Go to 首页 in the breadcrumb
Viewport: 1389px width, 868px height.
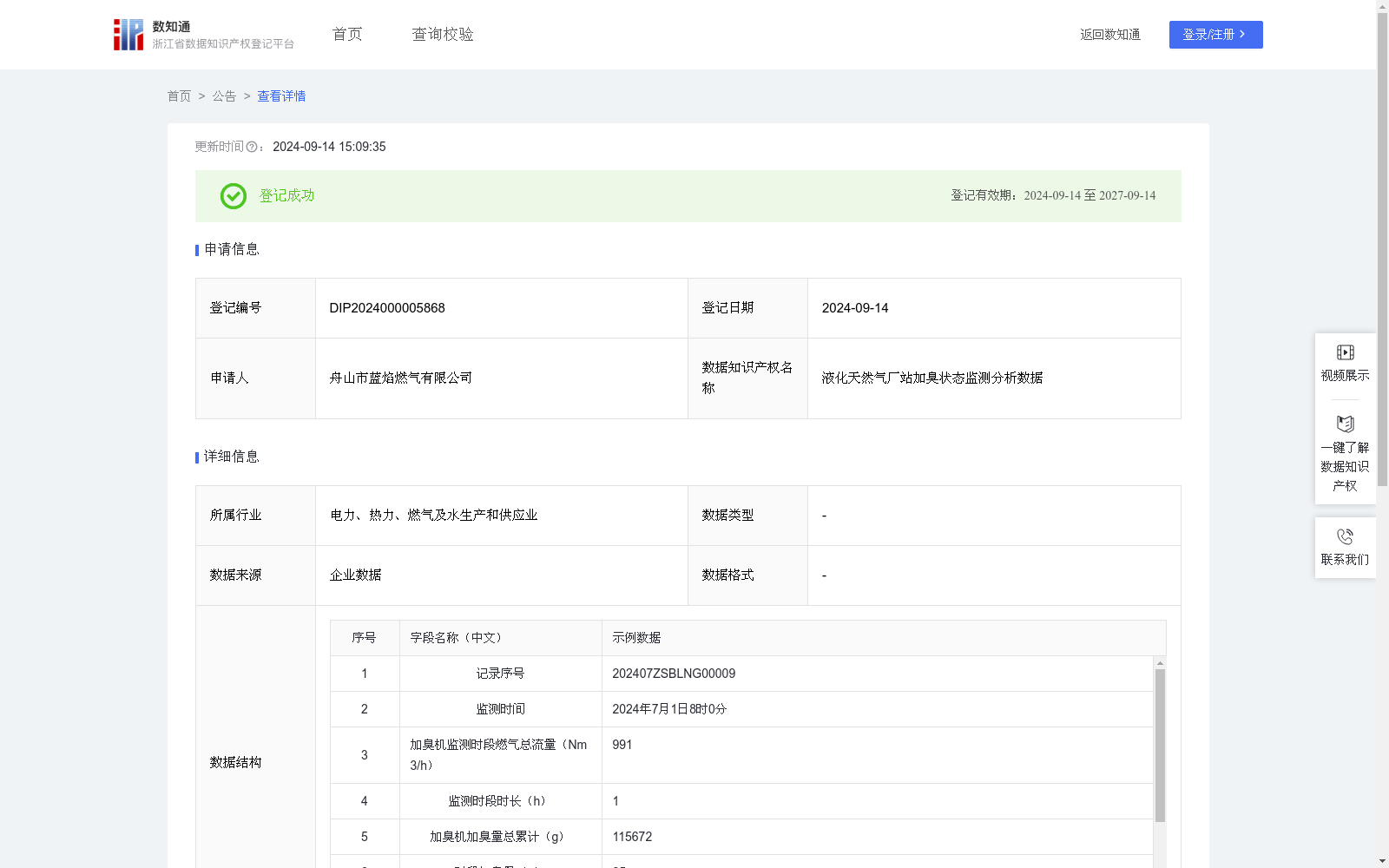(x=179, y=96)
